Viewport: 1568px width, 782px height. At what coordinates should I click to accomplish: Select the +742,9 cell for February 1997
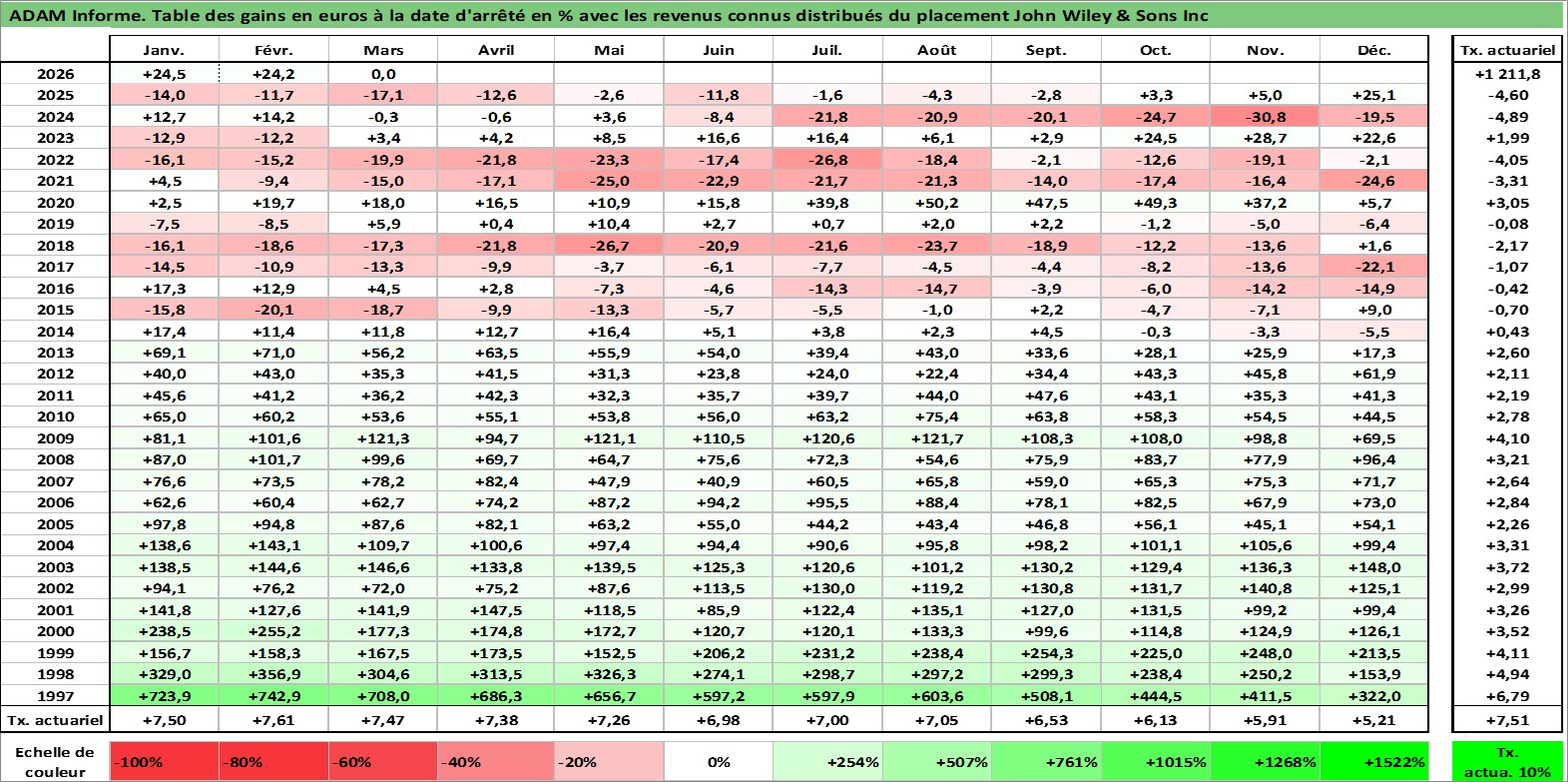click(273, 696)
